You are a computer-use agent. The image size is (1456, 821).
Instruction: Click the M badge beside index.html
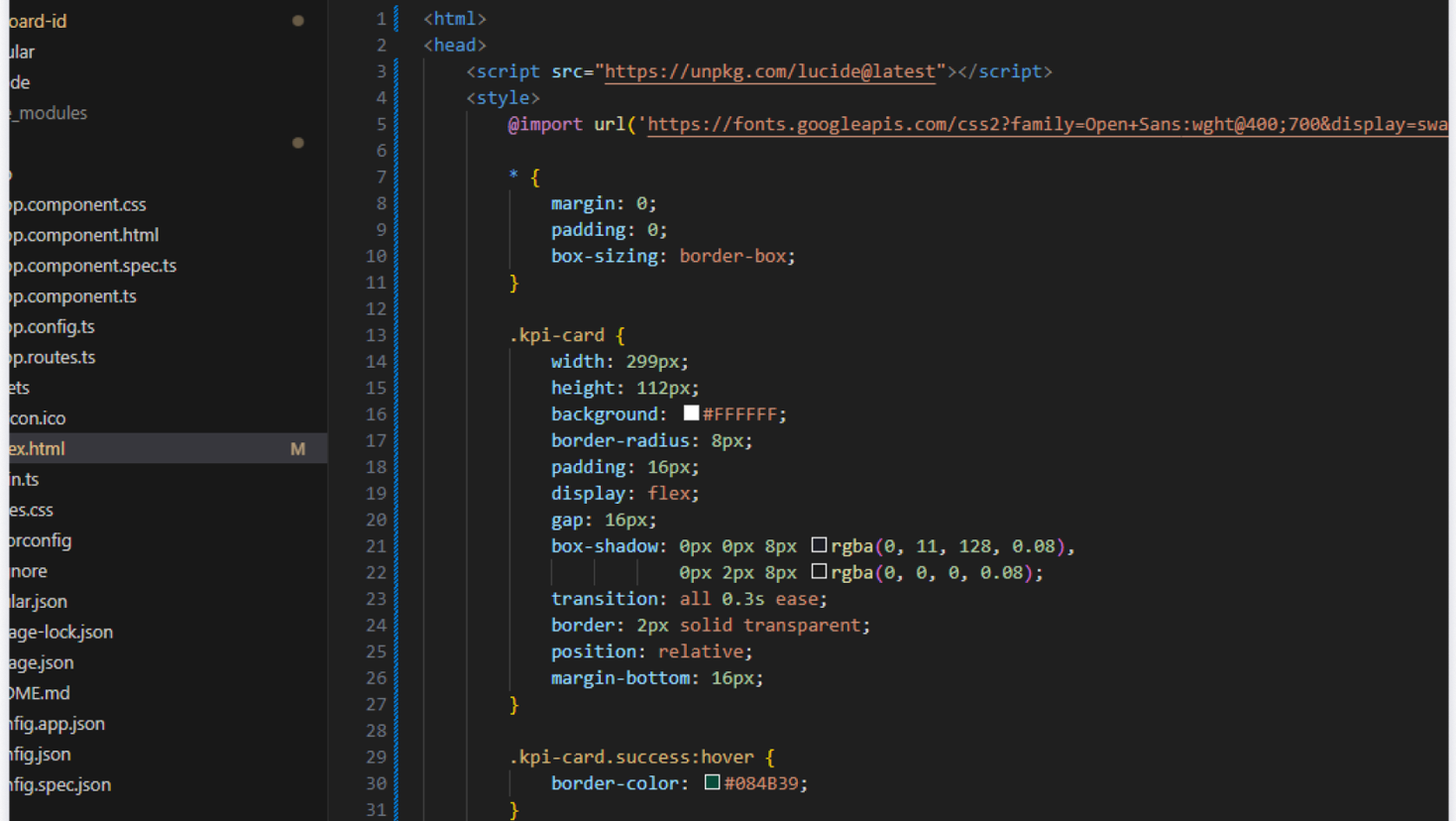pos(297,449)
